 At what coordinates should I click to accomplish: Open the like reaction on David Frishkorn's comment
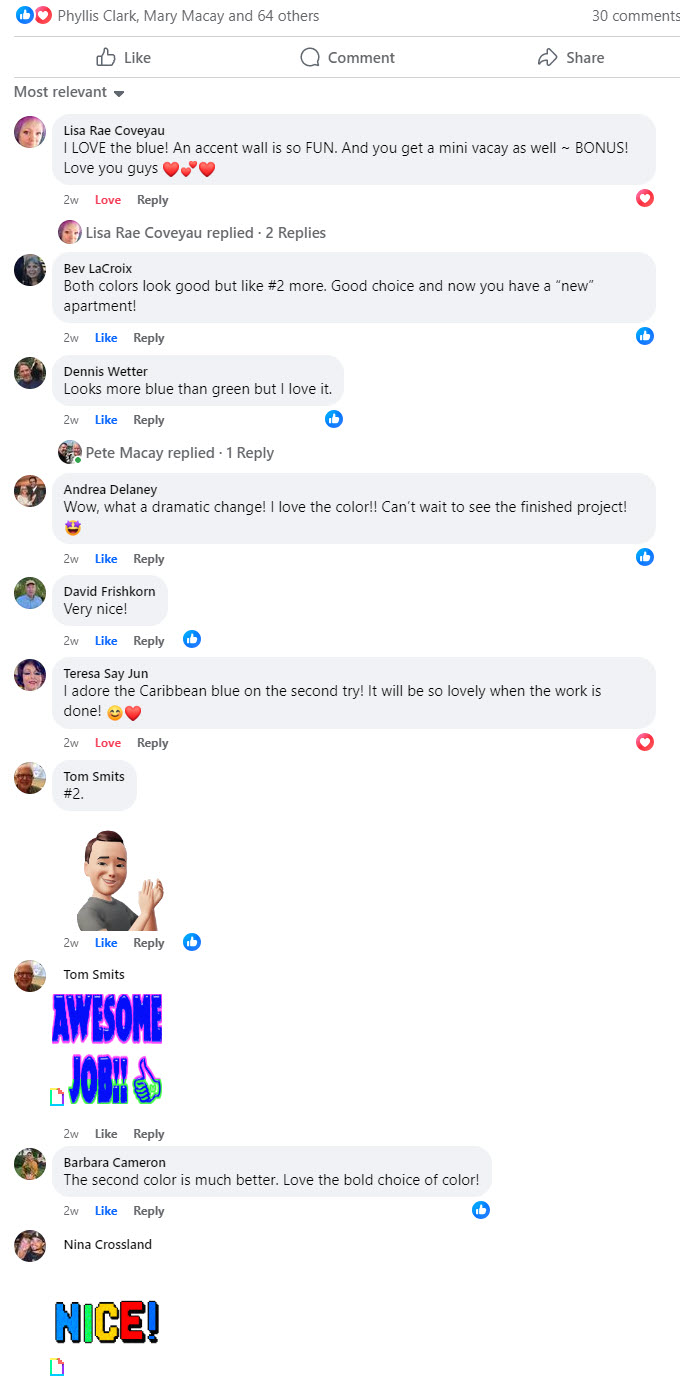tap(192, 639)
